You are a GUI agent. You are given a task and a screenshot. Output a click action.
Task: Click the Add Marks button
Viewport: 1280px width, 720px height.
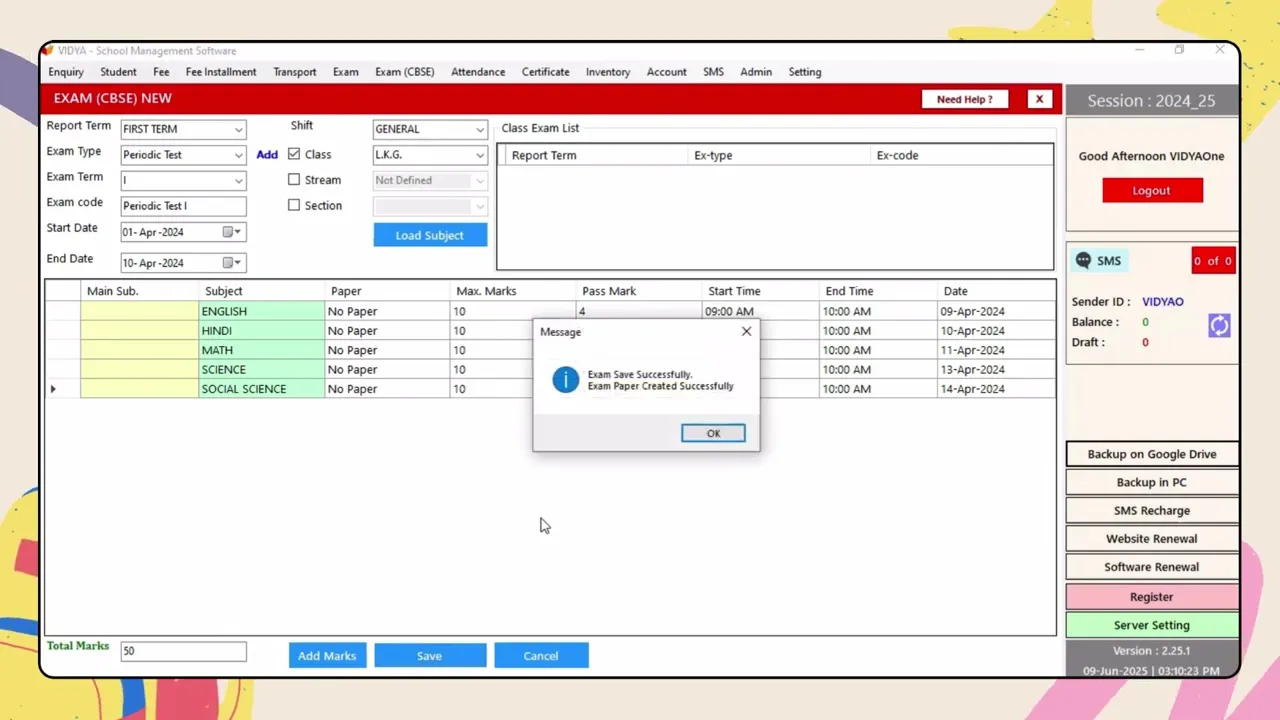coord(327,656)
